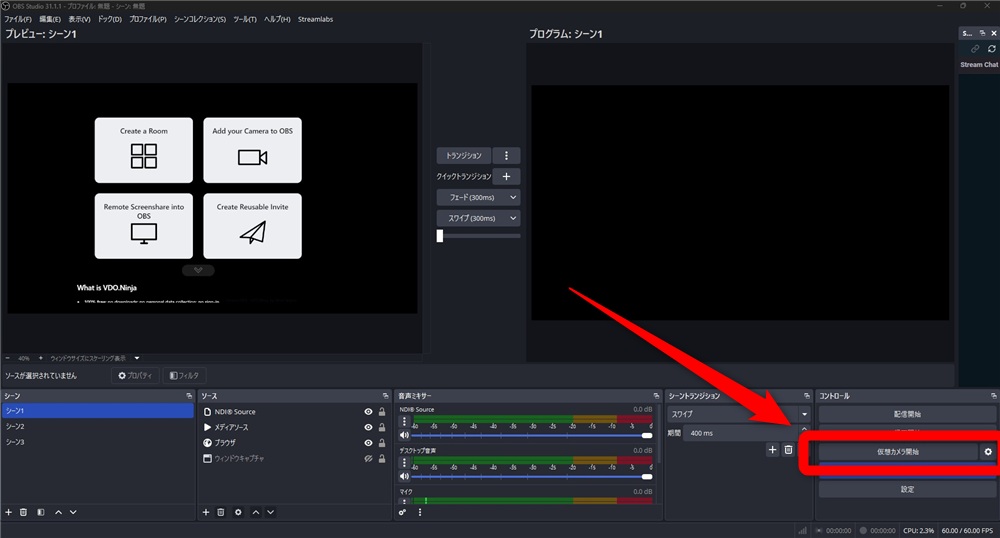The height and width of the screenshot is (538, 1000).
Task: Click 配信開始 button
Action: point(907,414)
